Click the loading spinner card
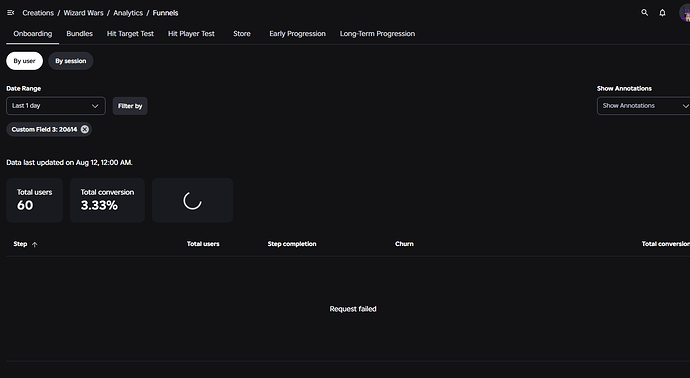The image size is (690, 378). 192,200
